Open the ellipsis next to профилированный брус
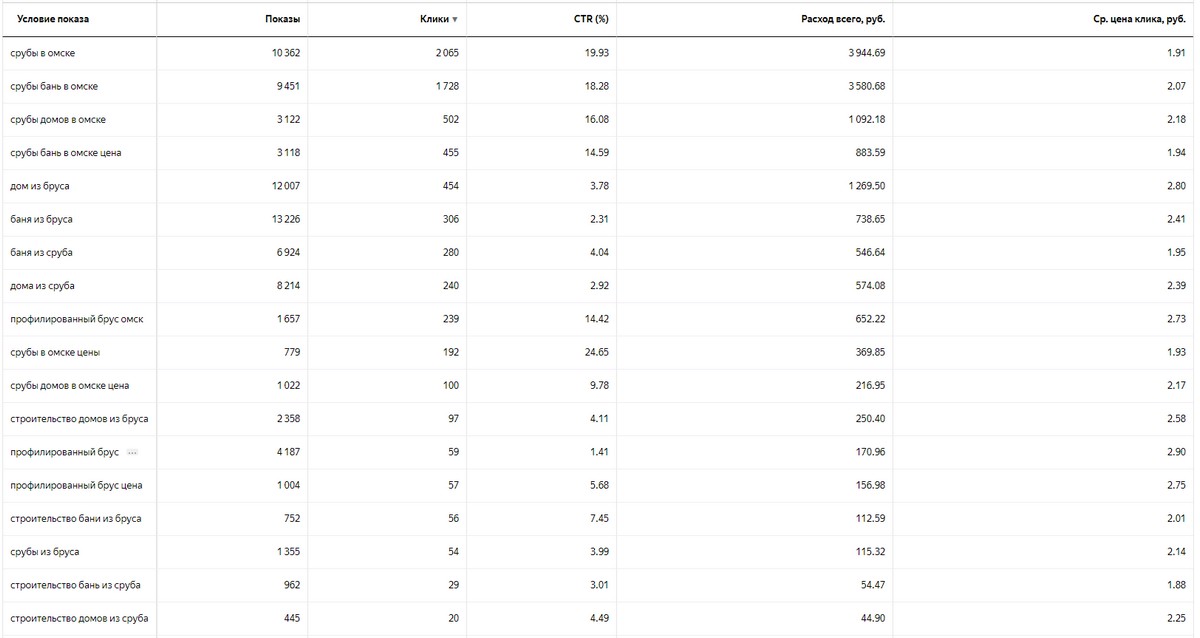The image size is (1200, 638). click(132, 453)
